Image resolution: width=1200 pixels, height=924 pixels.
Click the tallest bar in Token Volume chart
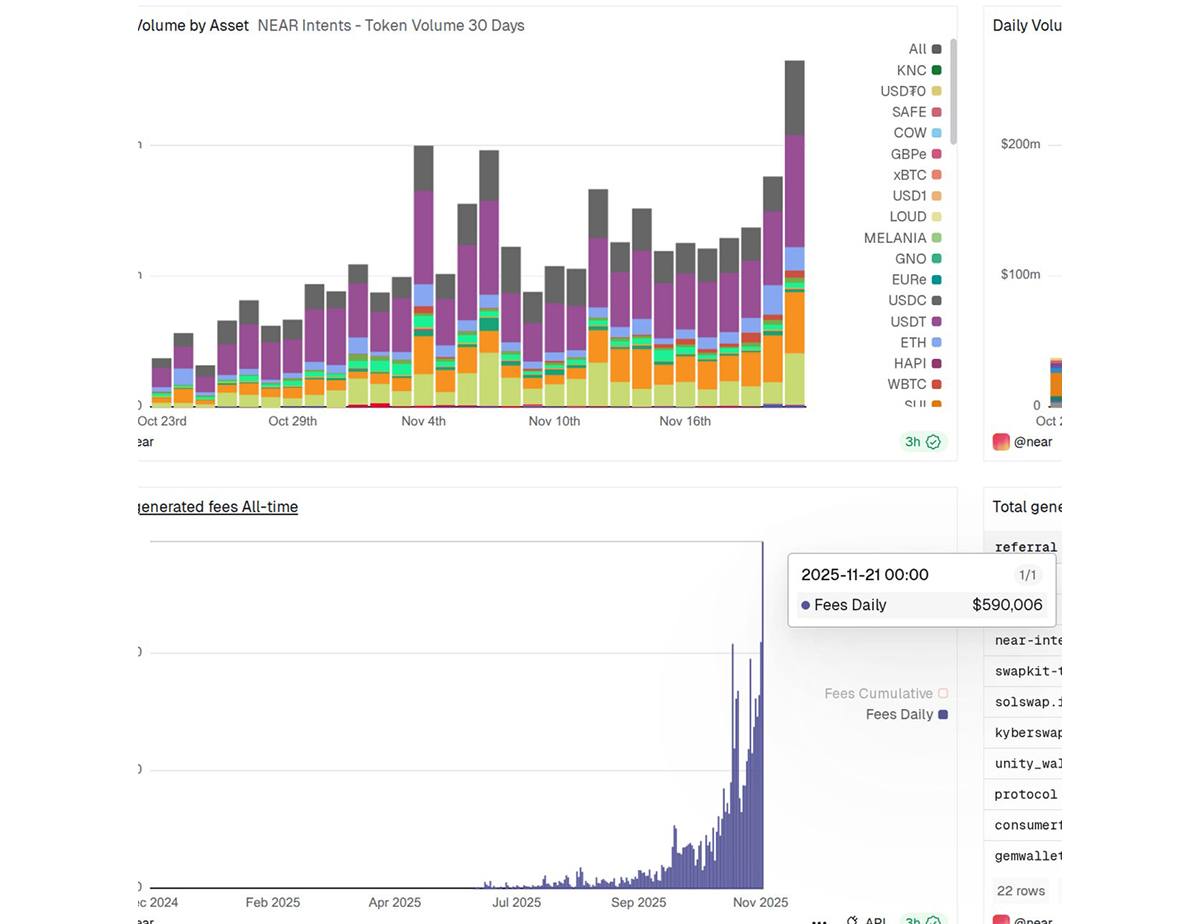pos(795,234)
